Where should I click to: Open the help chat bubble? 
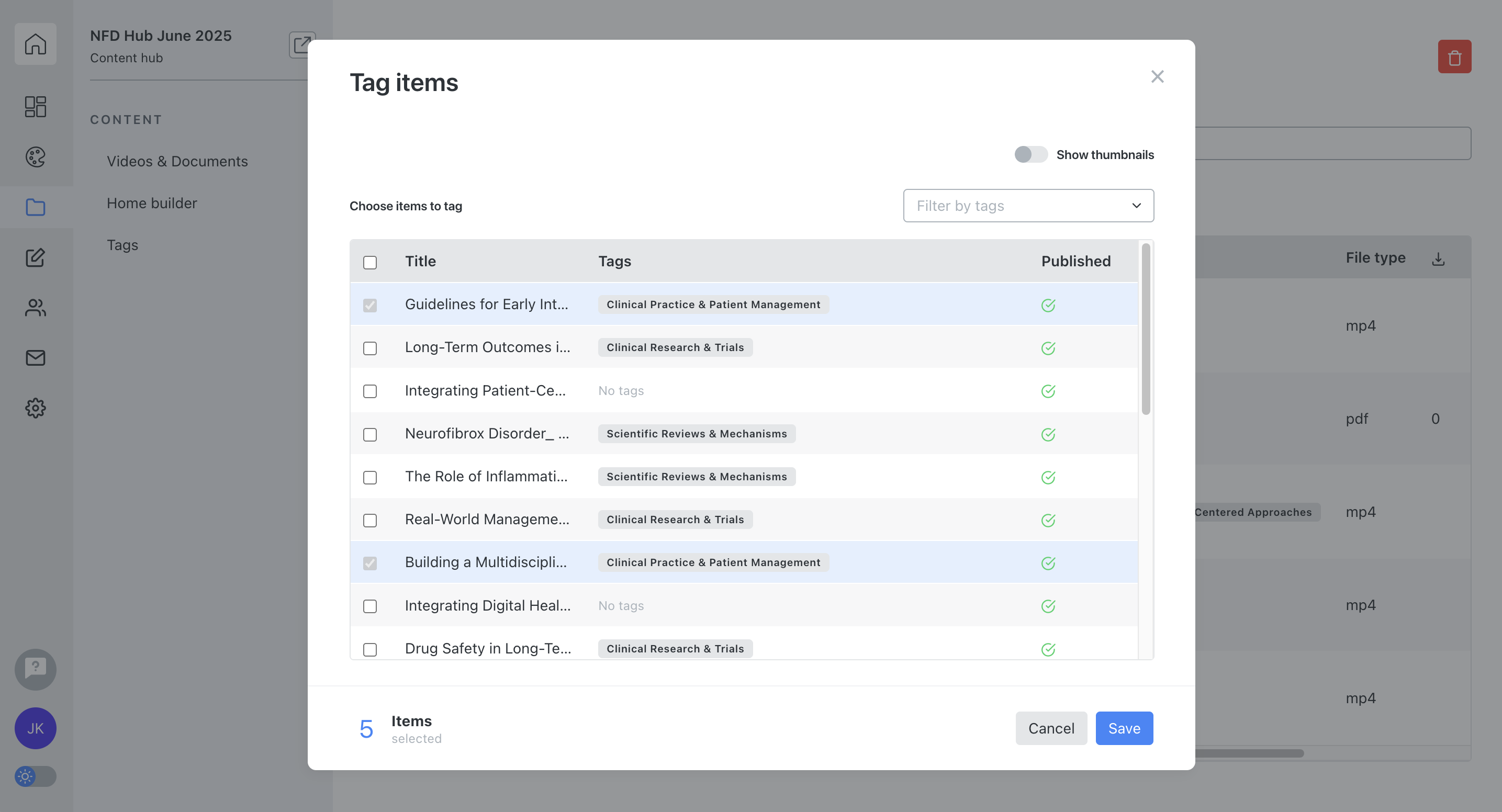pyautogui.click(x=36, y=669)
